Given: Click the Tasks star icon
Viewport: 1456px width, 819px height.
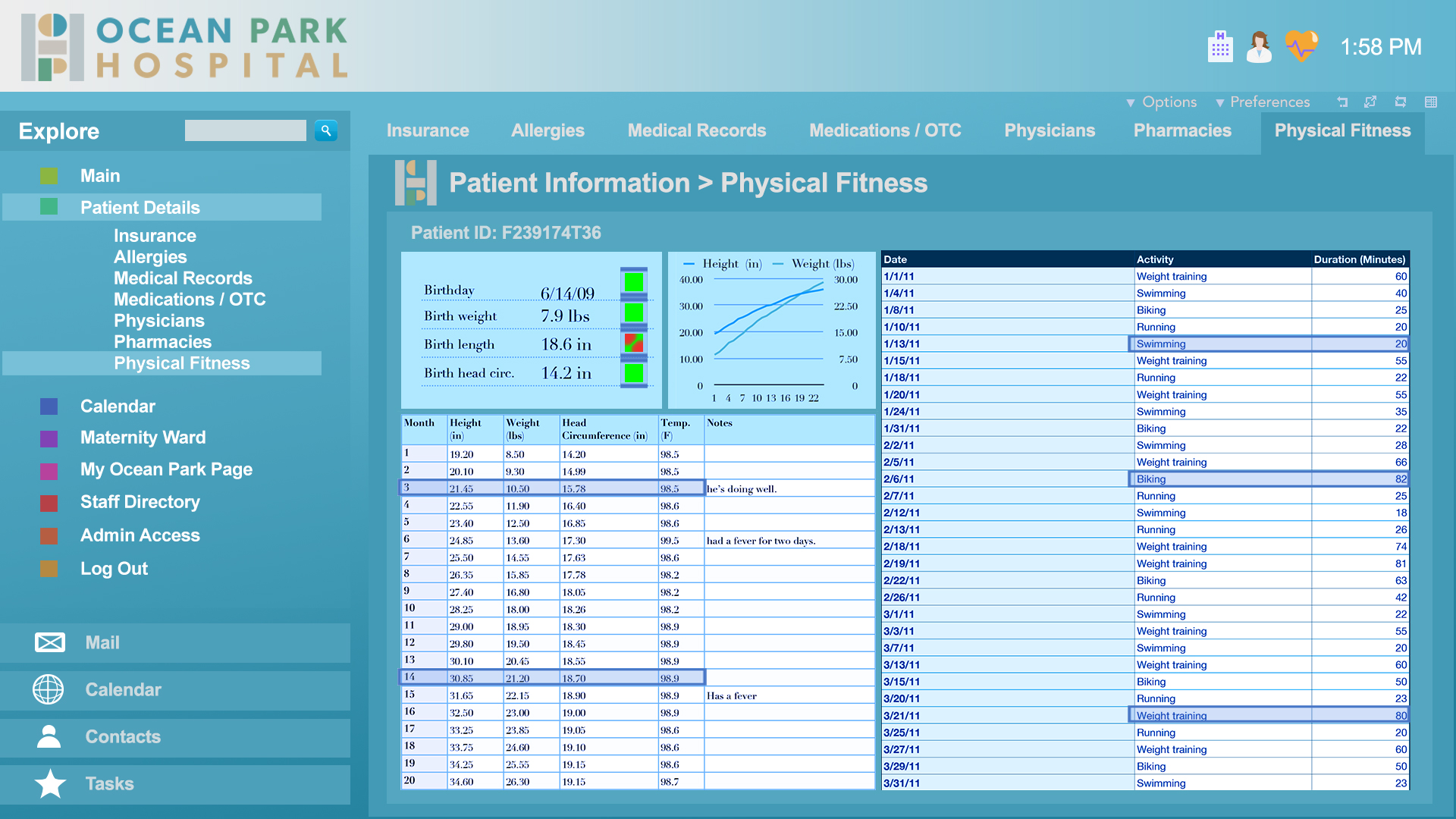Looking at the screenshot, I should [x=50, y=783].
